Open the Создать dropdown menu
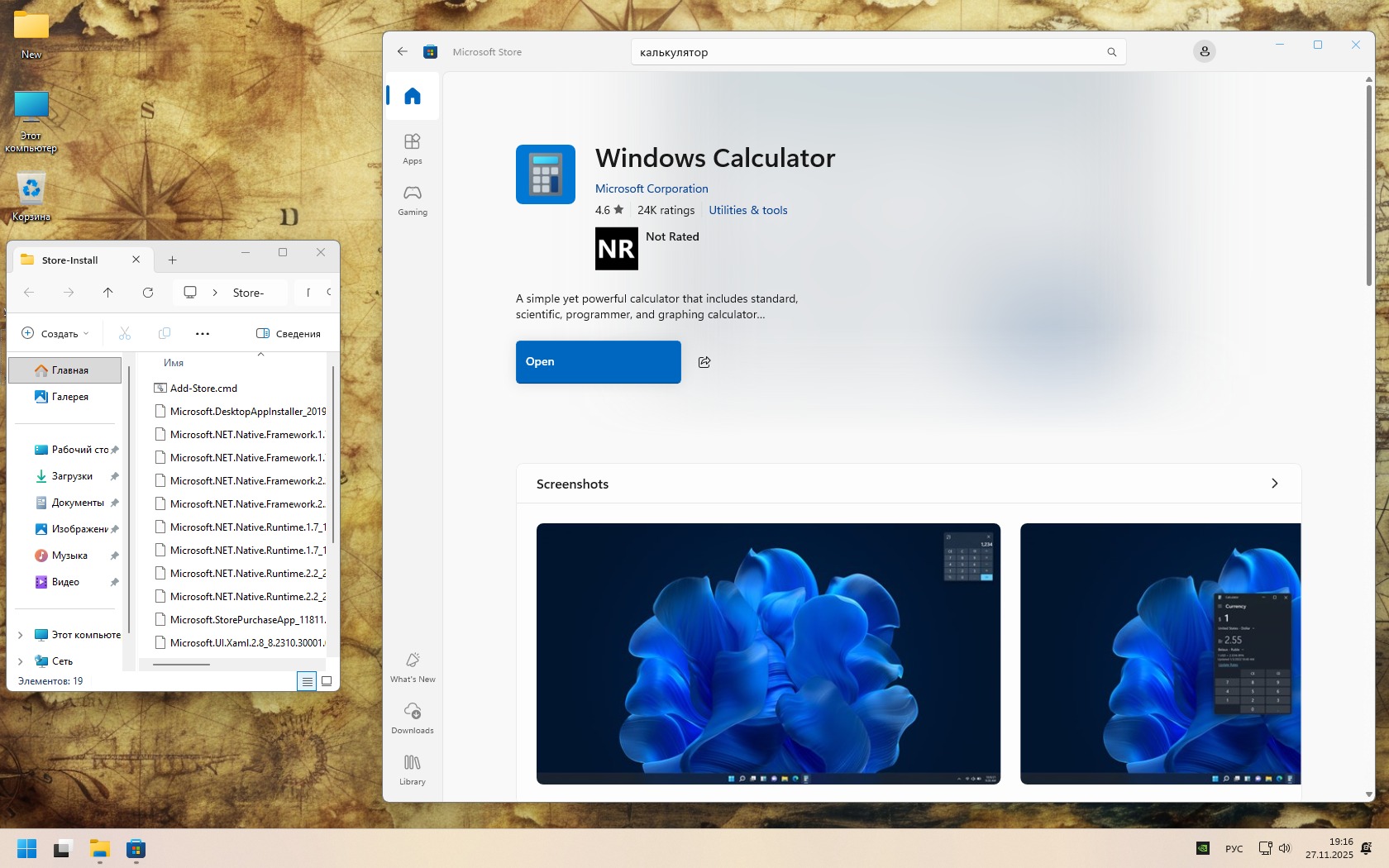 [55, 334]
